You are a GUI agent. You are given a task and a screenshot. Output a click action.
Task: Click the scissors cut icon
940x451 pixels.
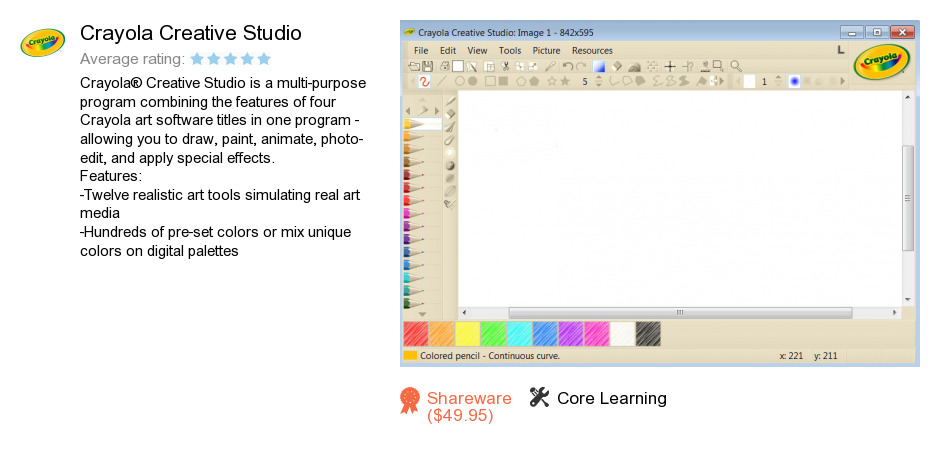[505, 67]
